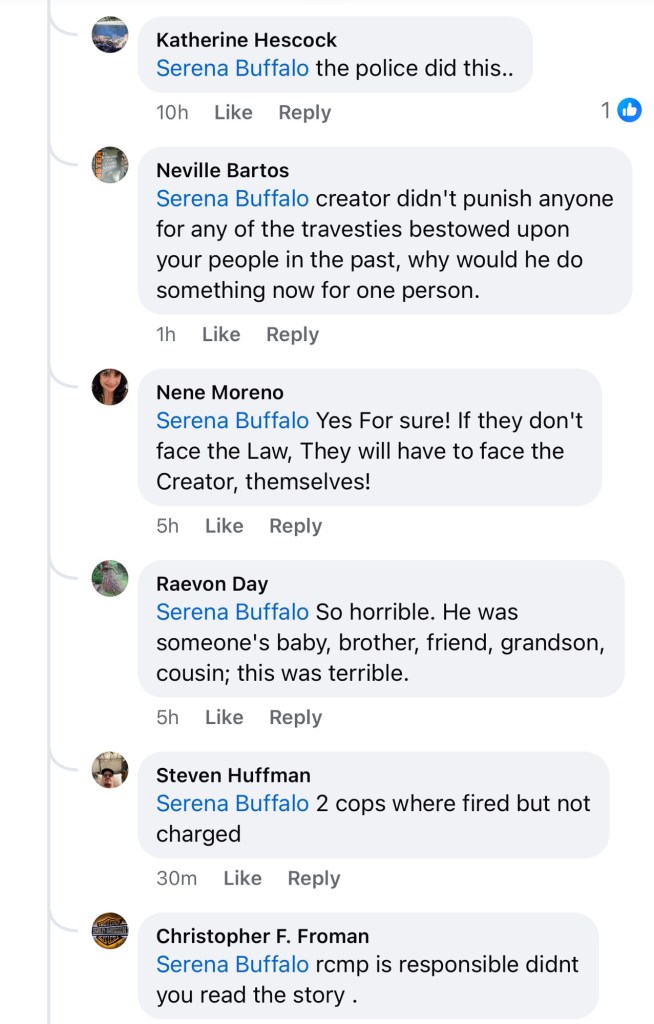The image size is (654, 1024).
Task: Click the 30m timestamp under Steven's comment
Action: click(176, 878)
